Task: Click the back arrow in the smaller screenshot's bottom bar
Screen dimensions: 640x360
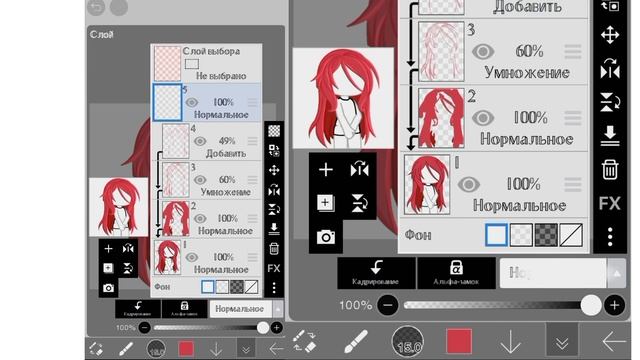Action: click(x=276, y=349)
